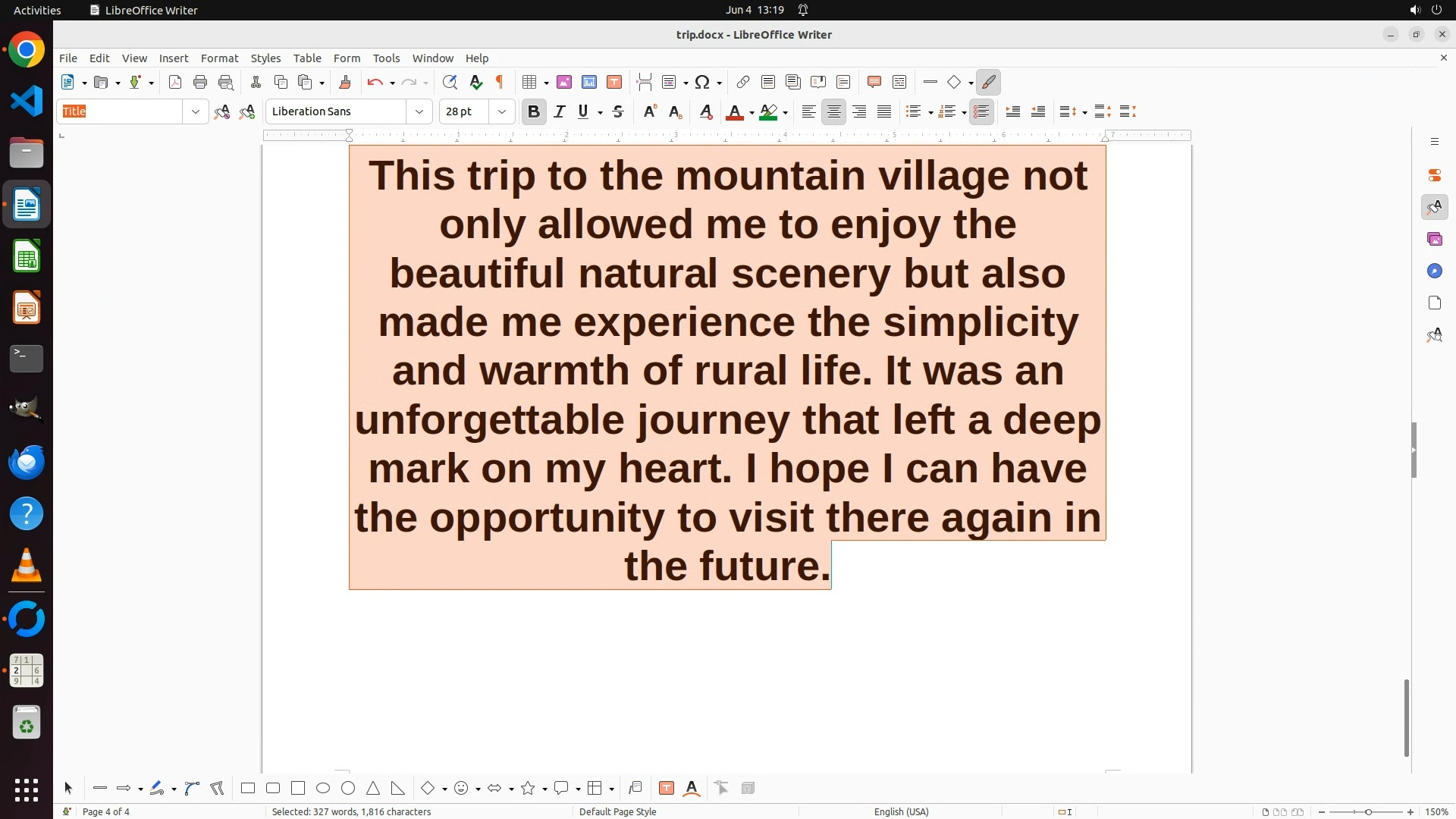Expand the paragraph style dropdown
The width and height of the screenshot is (1456, 819).
click(x=196, y=112)
